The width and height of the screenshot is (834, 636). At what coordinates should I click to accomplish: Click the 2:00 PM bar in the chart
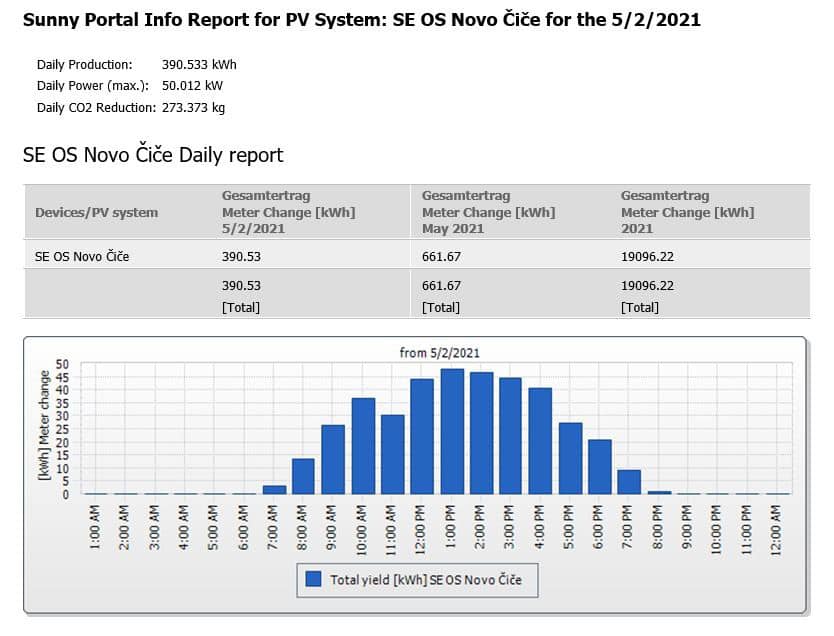[481, 433]
